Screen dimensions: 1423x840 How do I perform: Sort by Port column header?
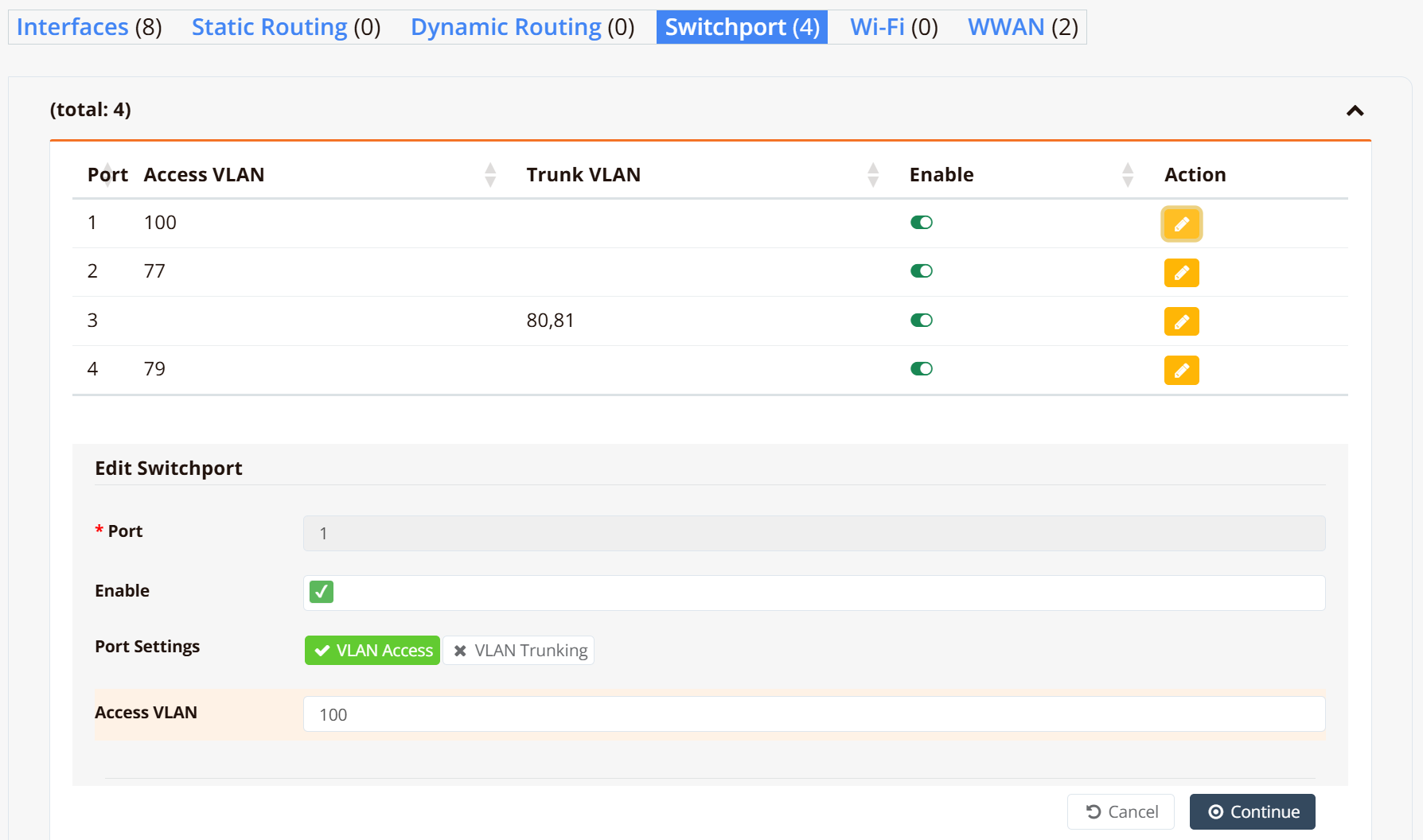[x=107, y=175]
